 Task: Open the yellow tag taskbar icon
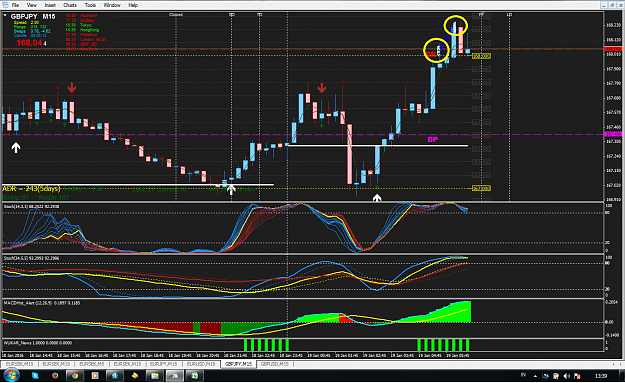pyautogui.click(x=135, y=375)
